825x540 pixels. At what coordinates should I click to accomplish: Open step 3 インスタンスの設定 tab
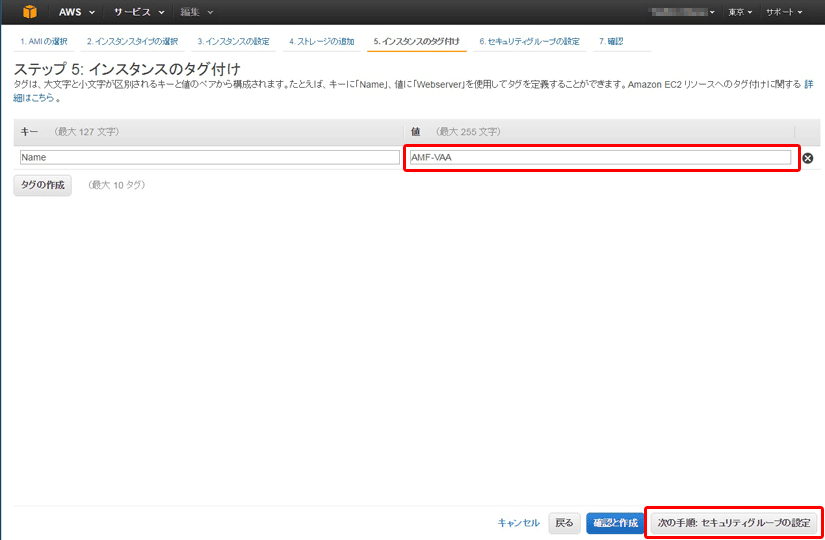pos(233,41)
